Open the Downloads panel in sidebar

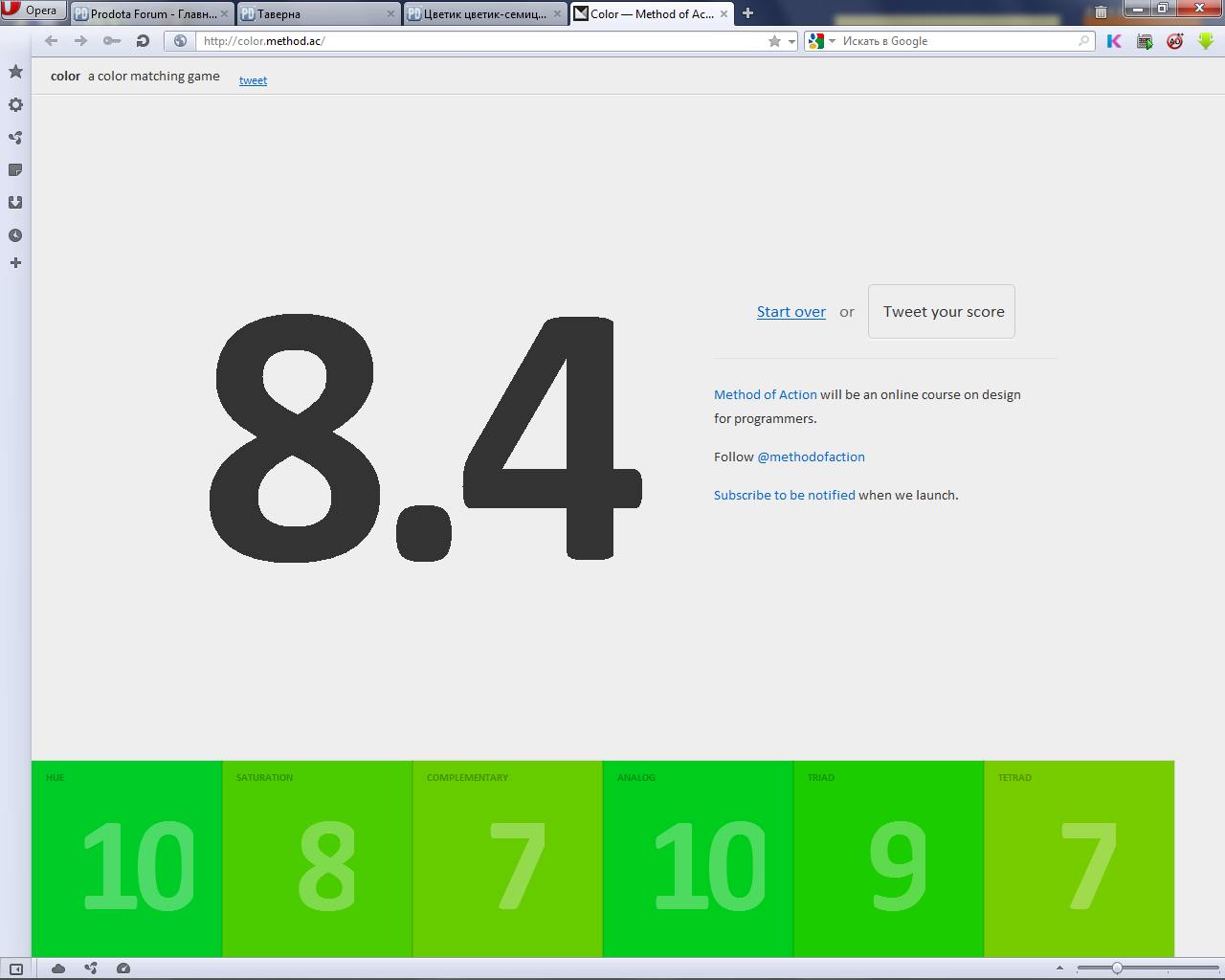coord(15,202)
